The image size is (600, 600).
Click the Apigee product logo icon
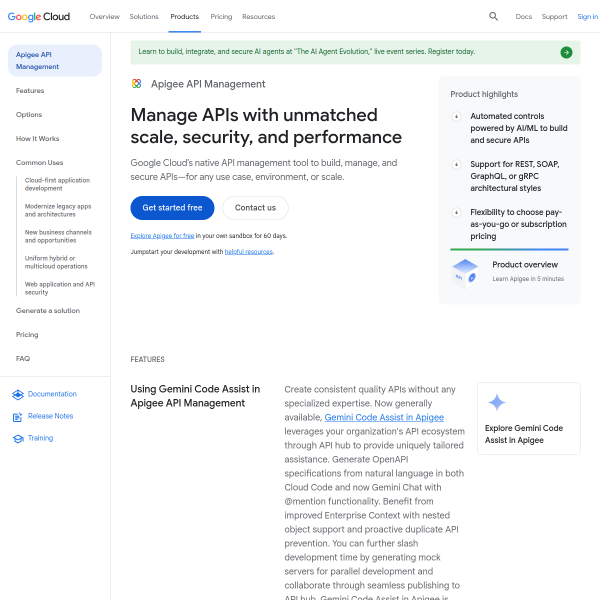[137, 83]
